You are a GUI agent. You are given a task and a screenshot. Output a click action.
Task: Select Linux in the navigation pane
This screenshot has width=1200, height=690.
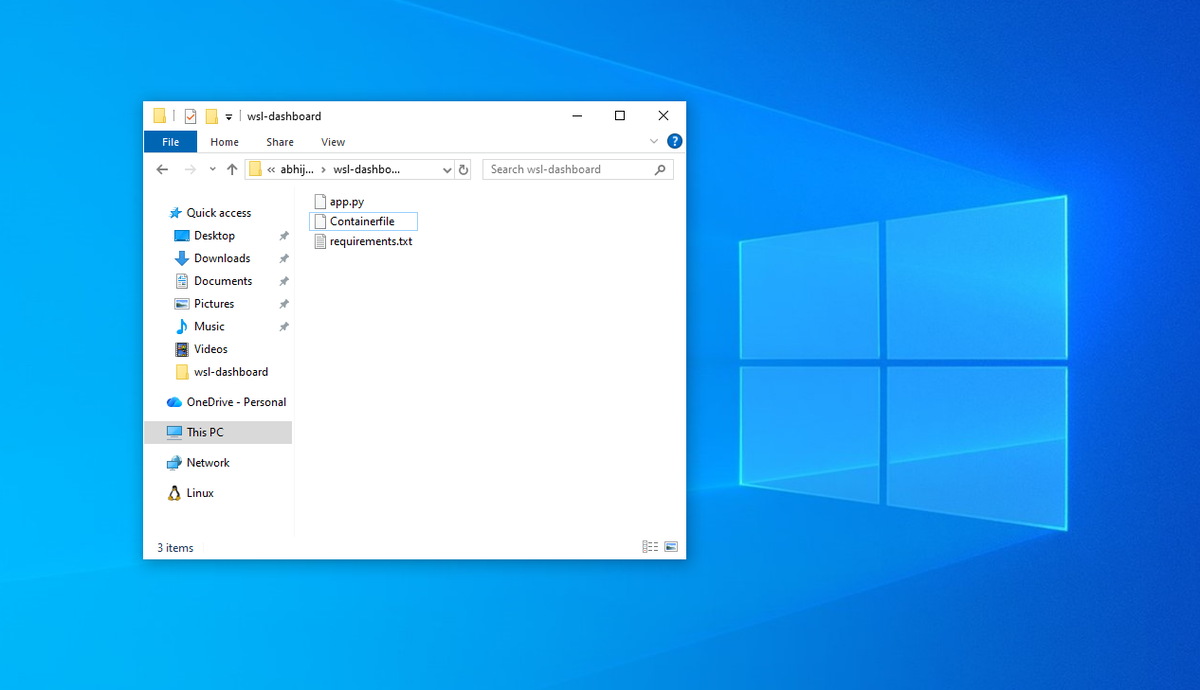click(200, 493)
